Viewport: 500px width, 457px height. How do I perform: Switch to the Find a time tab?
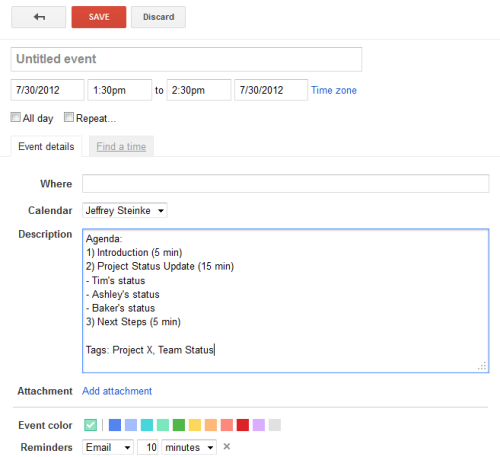[x=121, y=146]
